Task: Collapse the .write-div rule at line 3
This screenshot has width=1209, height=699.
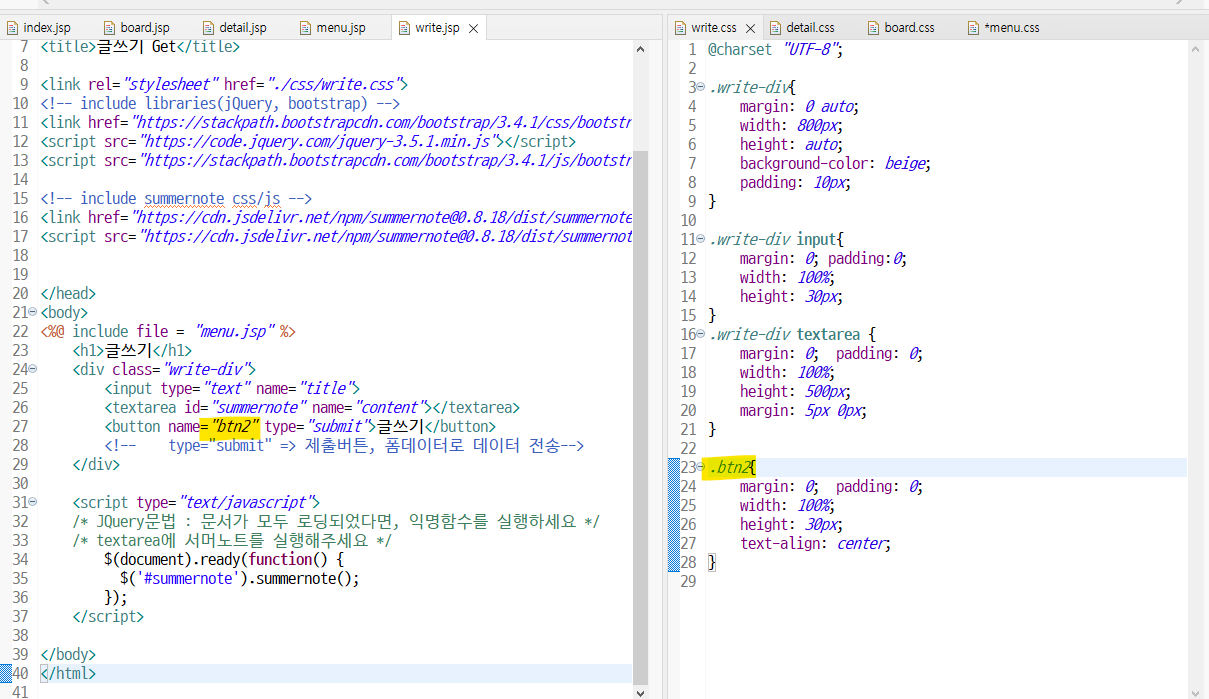Action: point(700,87)
